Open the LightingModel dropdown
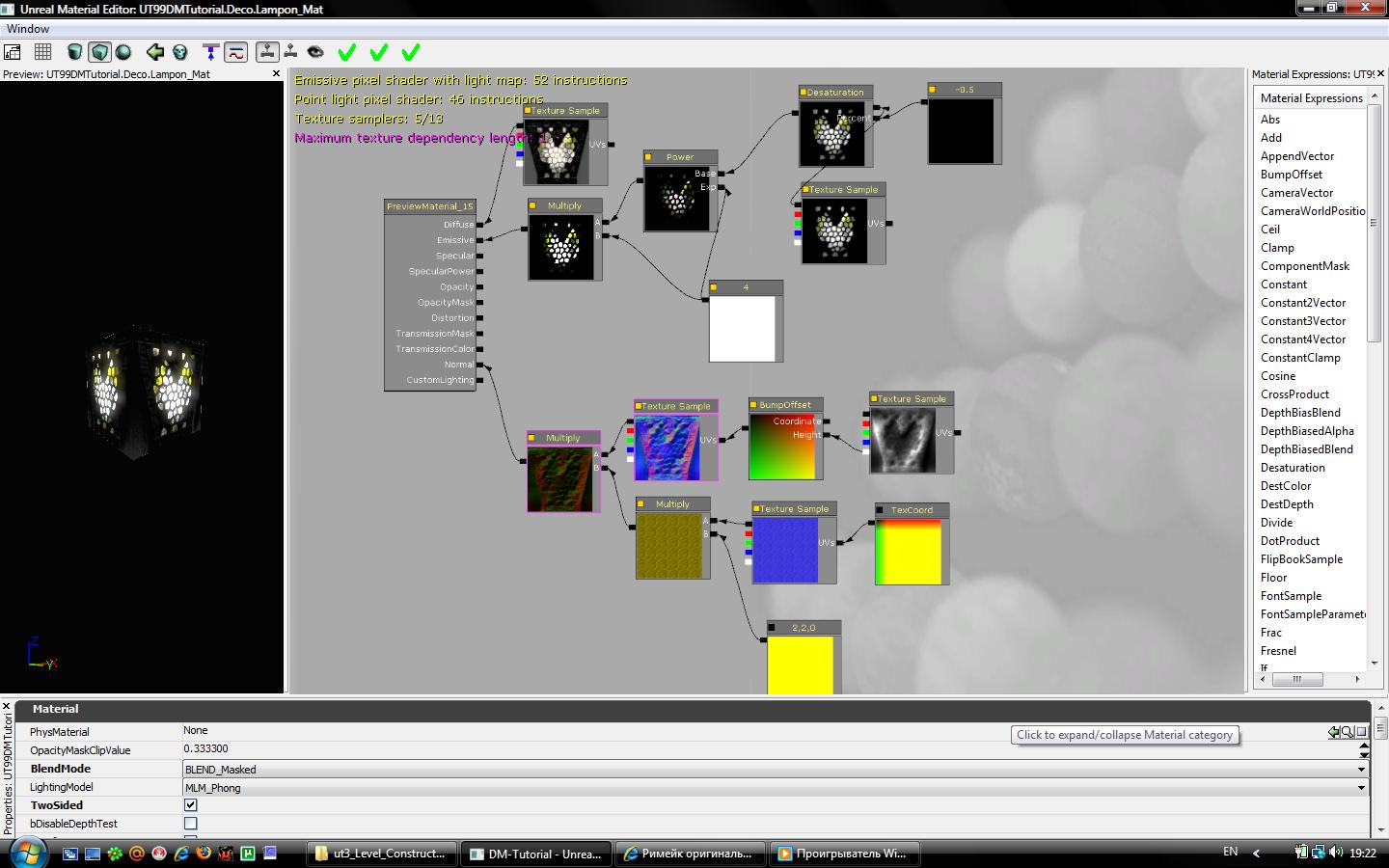The image size is (1389, 868). click(x=776, y=788)
